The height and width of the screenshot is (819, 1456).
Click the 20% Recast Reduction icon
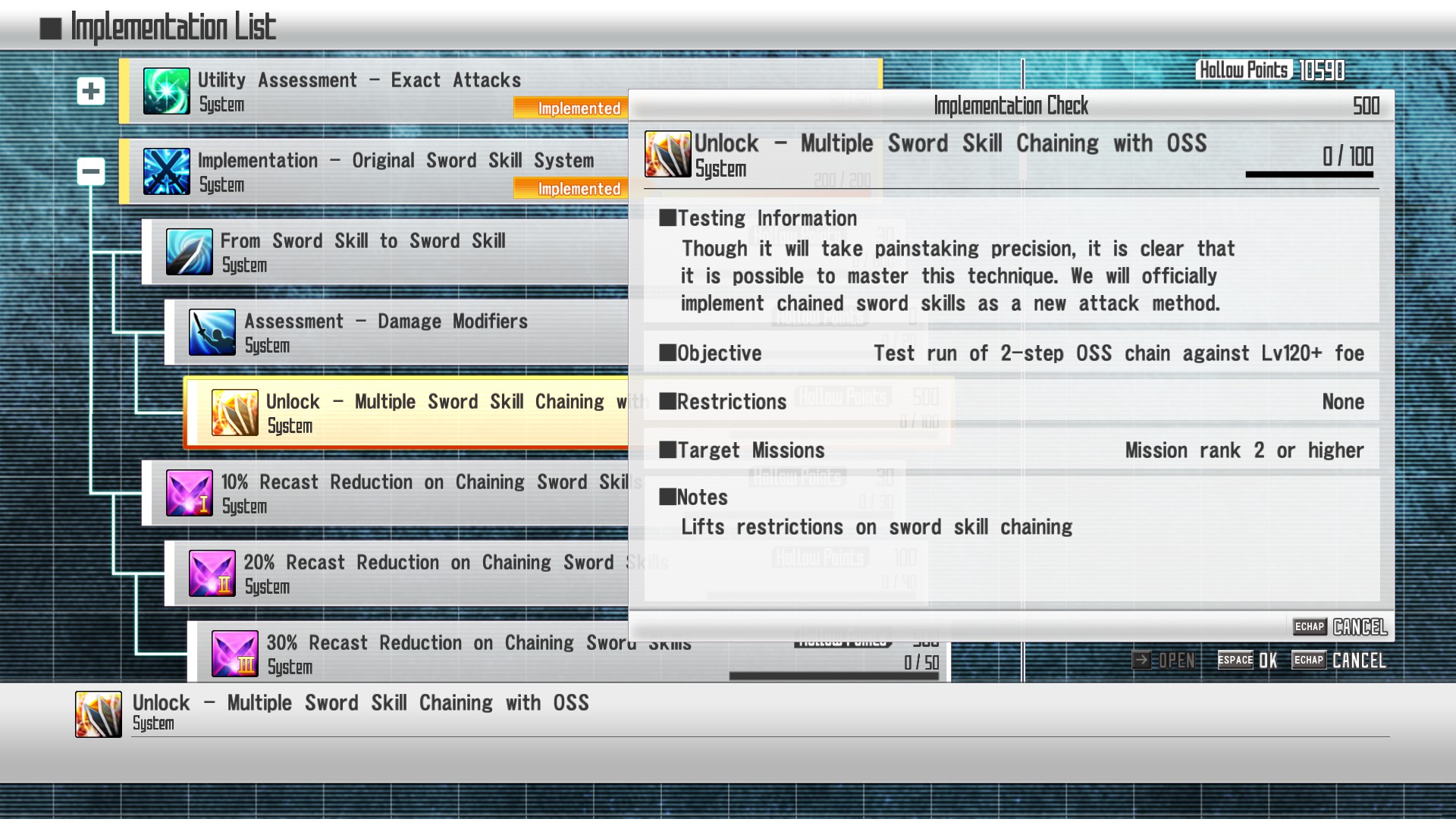tap(212, 573)
